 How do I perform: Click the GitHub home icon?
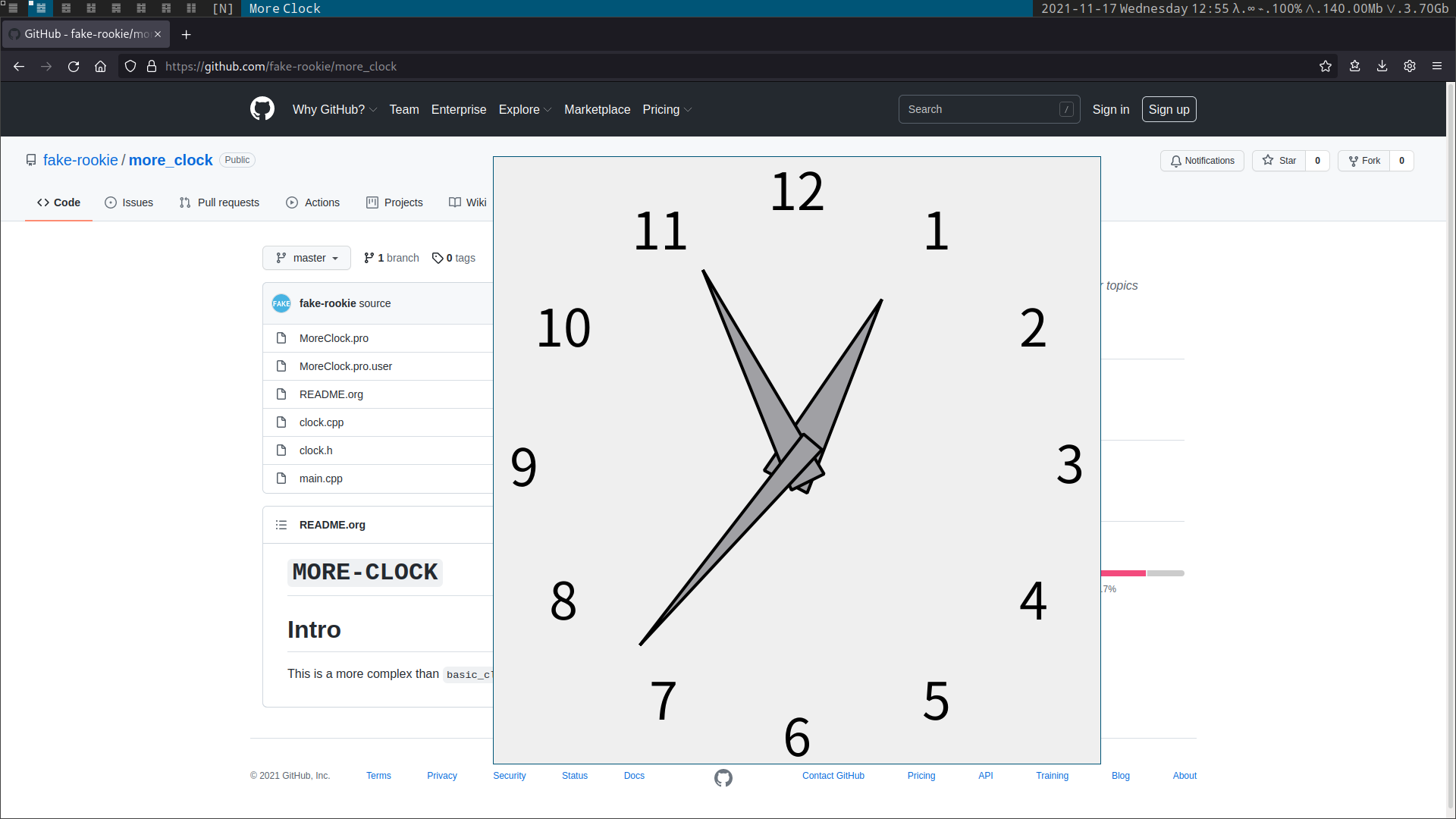(x=262, y=109)
